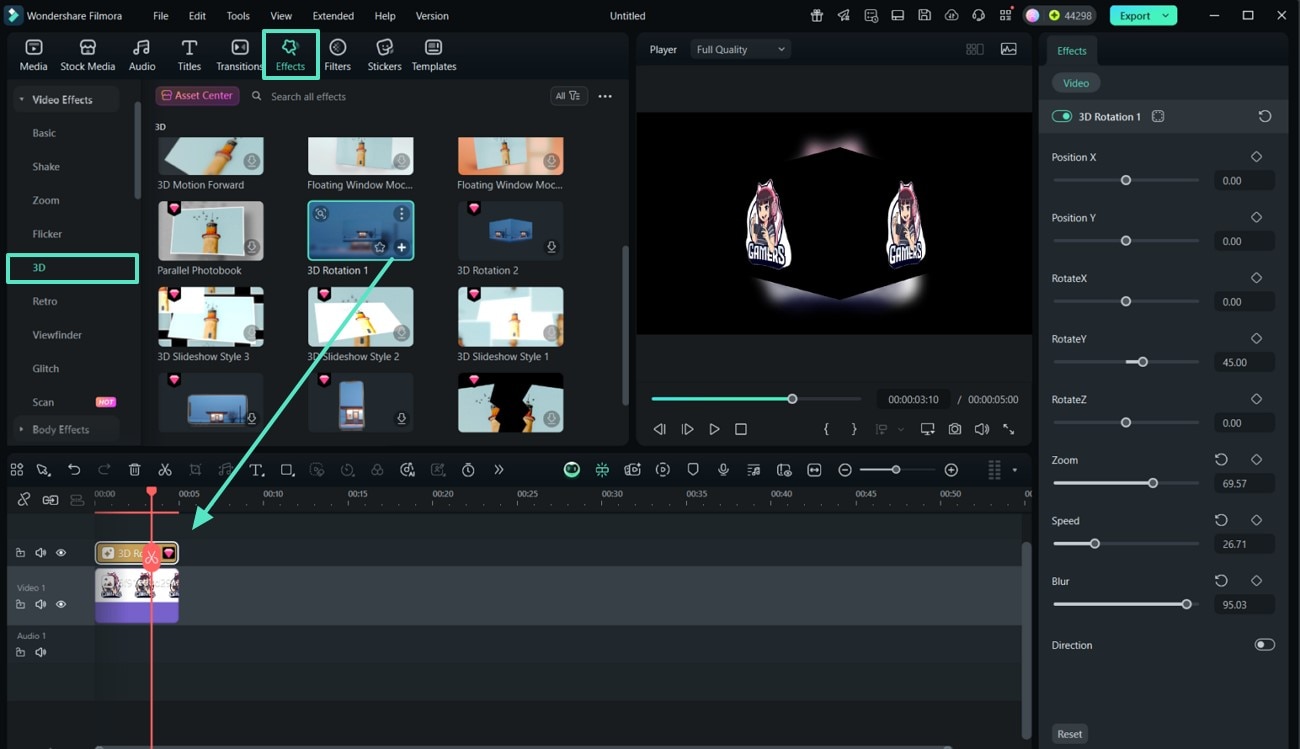This screenshot has width=1300, height=749.
Task: Play the preview video
Action: click(x=714, y=429)
